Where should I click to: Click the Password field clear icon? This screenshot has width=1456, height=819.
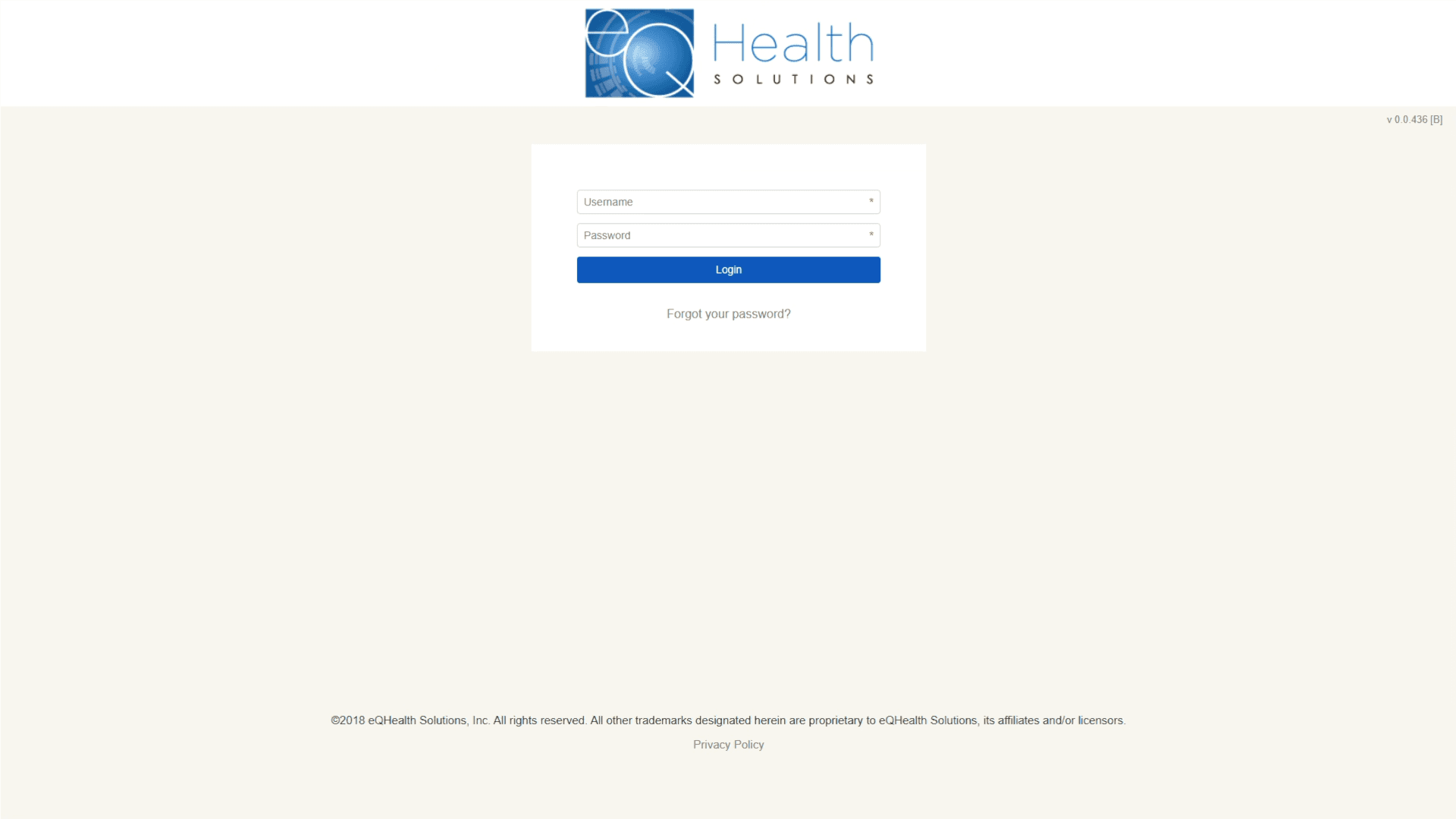point(869,235)
